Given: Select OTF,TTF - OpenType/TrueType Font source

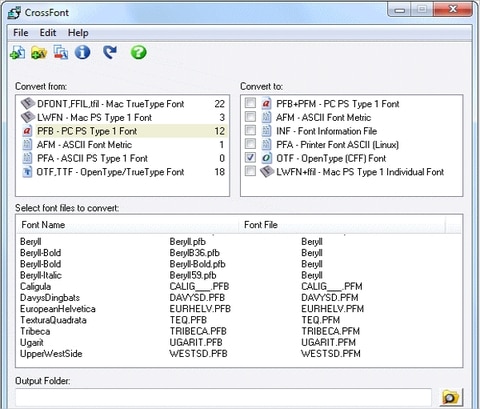Looking at the screenshot, I should [123, 172].
